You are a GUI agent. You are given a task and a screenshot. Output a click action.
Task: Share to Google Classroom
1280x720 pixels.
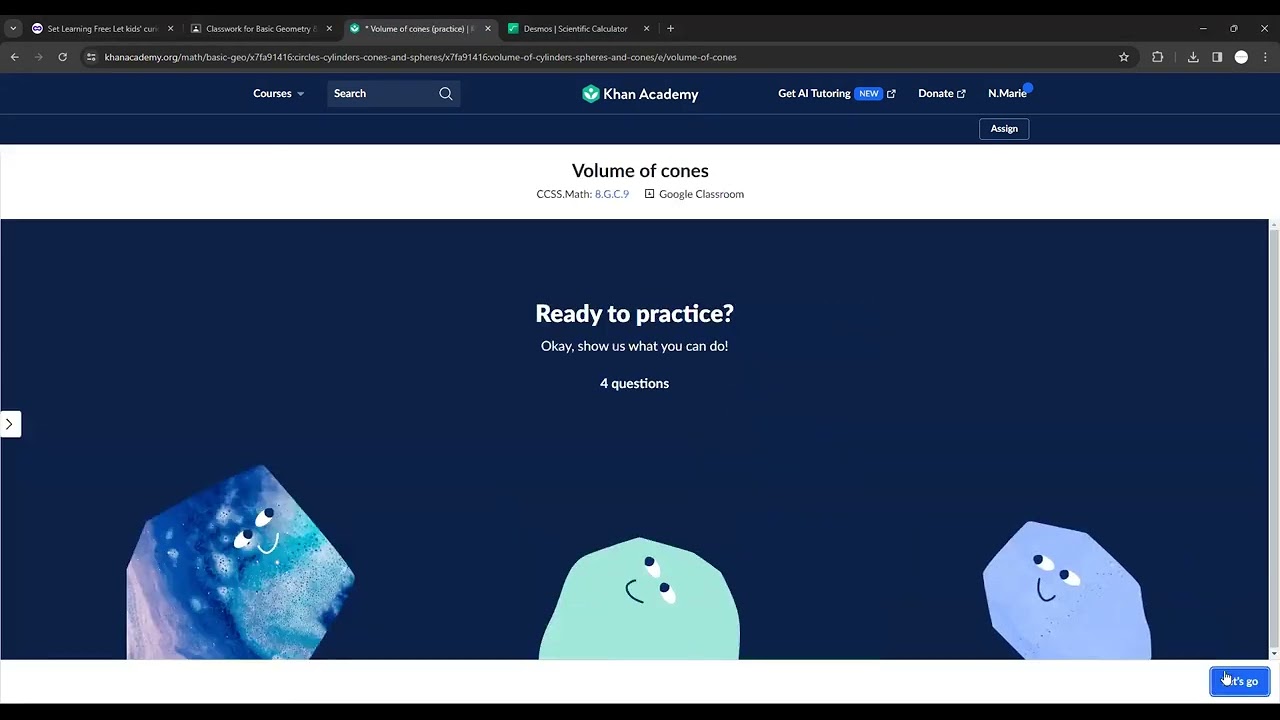694,194
